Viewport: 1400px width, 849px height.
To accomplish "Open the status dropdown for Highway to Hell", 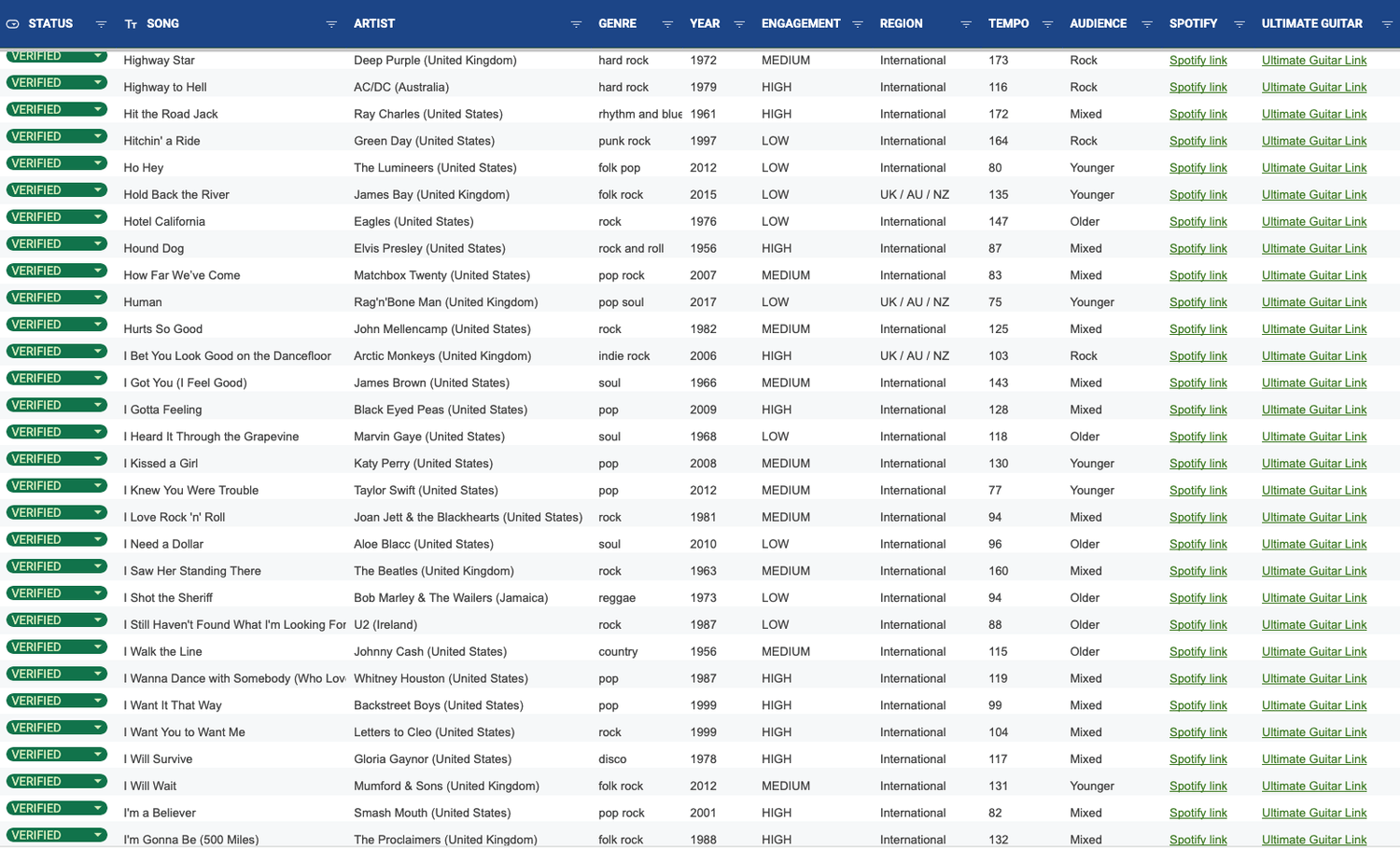I will [x=98, y=83].
